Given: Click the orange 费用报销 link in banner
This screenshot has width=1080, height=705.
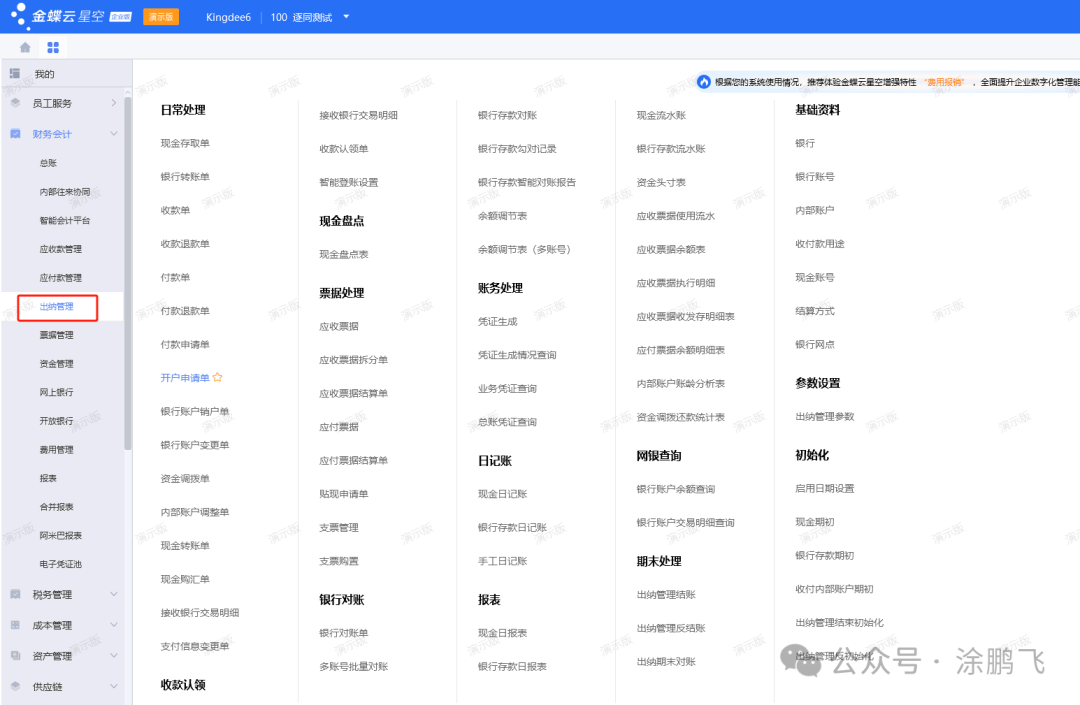Looking at the screenshot, I should 942,82.
